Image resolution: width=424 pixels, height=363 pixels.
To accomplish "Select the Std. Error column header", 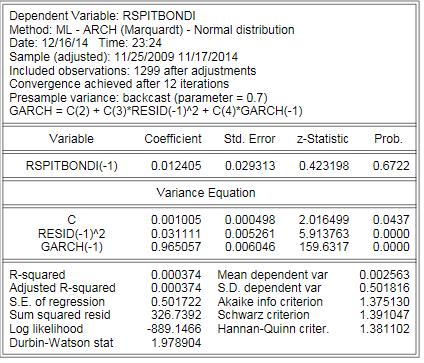I will [x=249, y=139].
